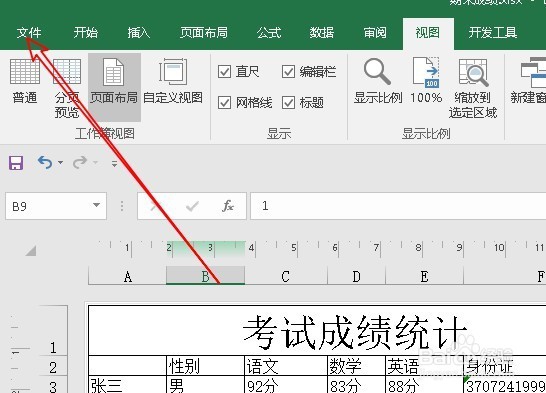Save the workbook with the floppy icon
This screenshot has height=393, width=546.
pyautogui.click(x=16, y=163)
